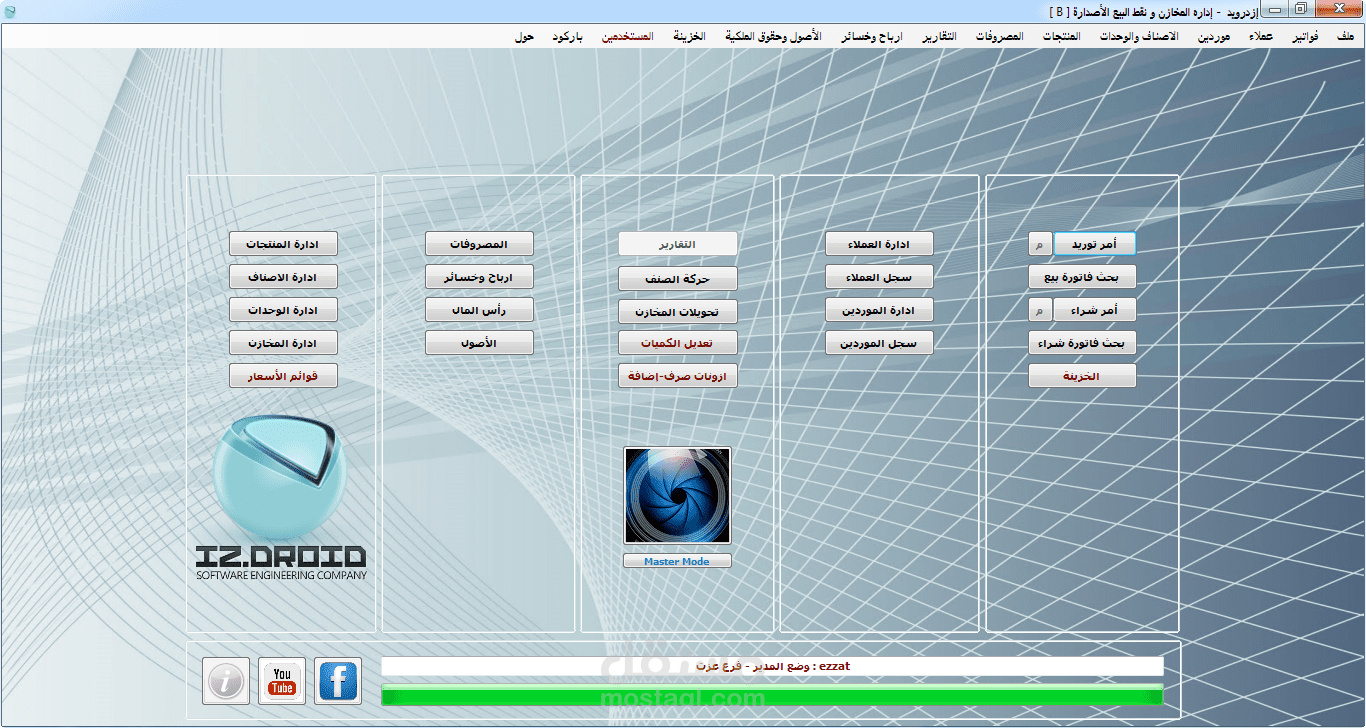Open the المنتجات menu
Screen dimensions: 1366x728
(x=1061, y=37)
